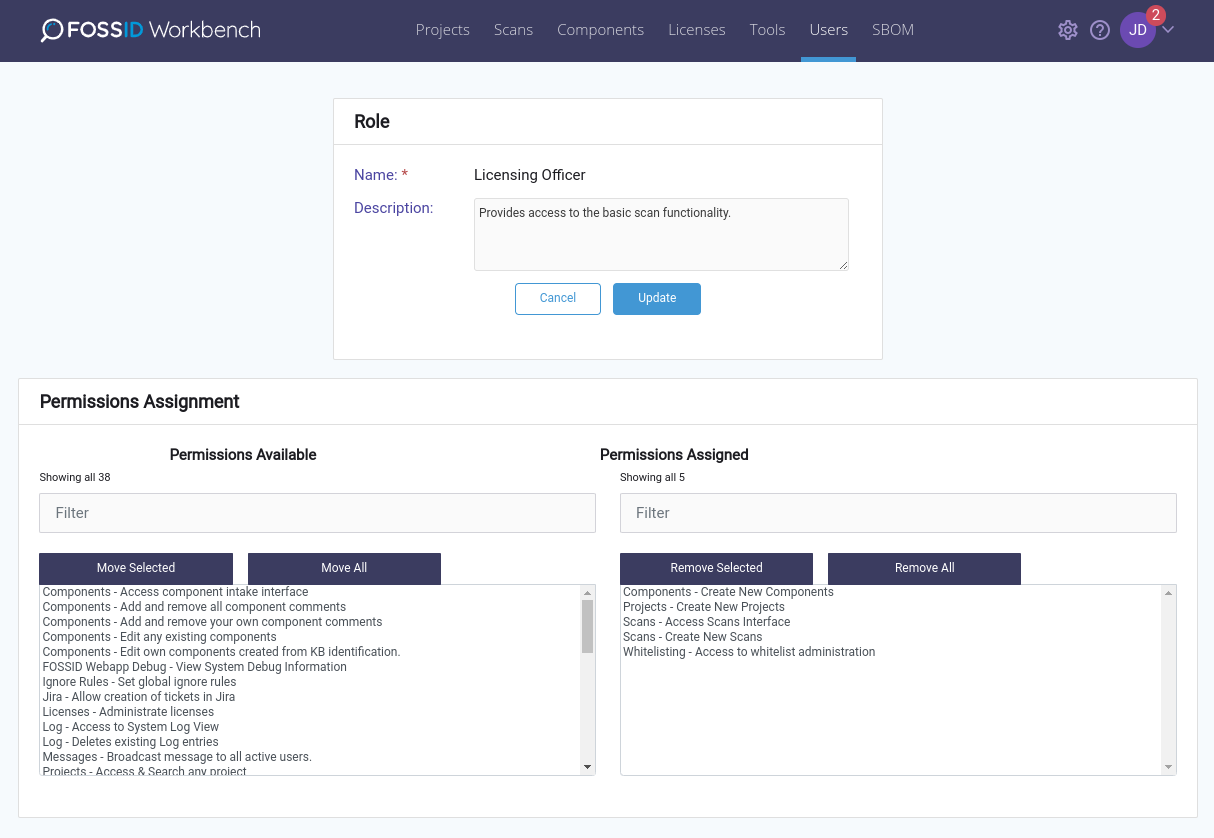Select 'Components - Add and remove all component comments'
Image resolution: width=1214 pixels, height=838 pixels.
pos(310,607)
